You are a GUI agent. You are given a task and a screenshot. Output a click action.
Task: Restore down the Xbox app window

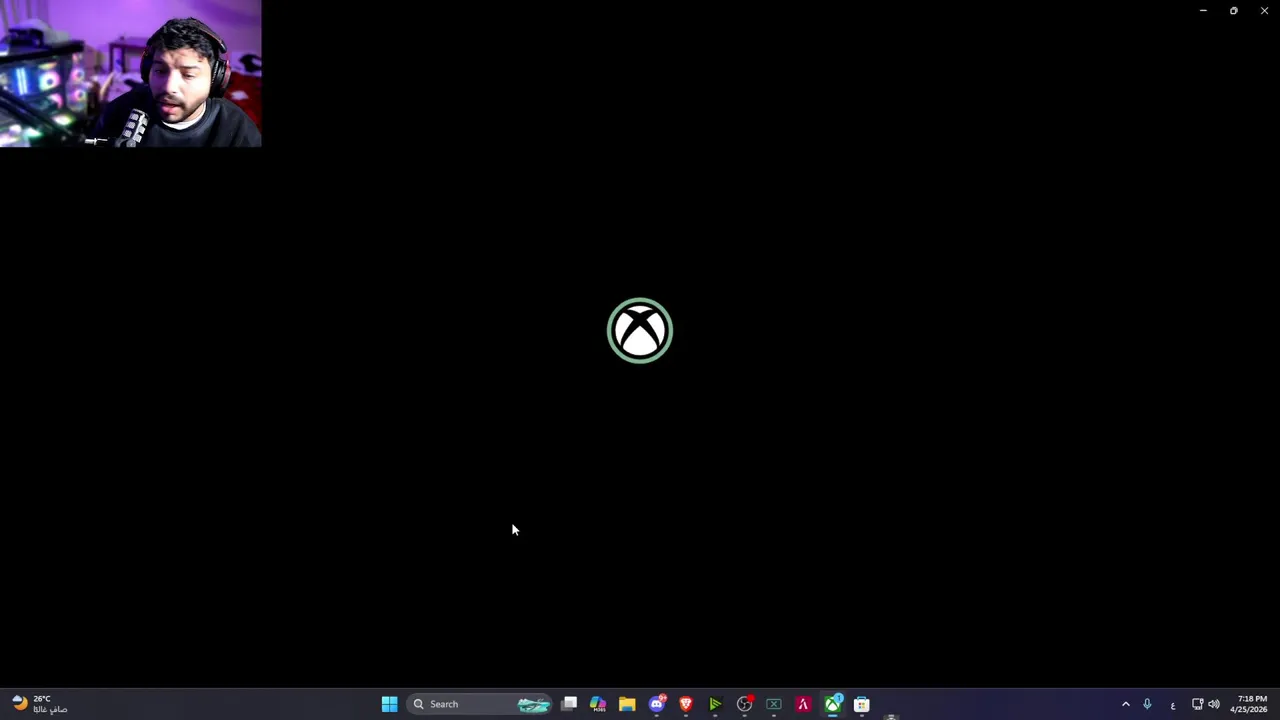(1234, 11)
